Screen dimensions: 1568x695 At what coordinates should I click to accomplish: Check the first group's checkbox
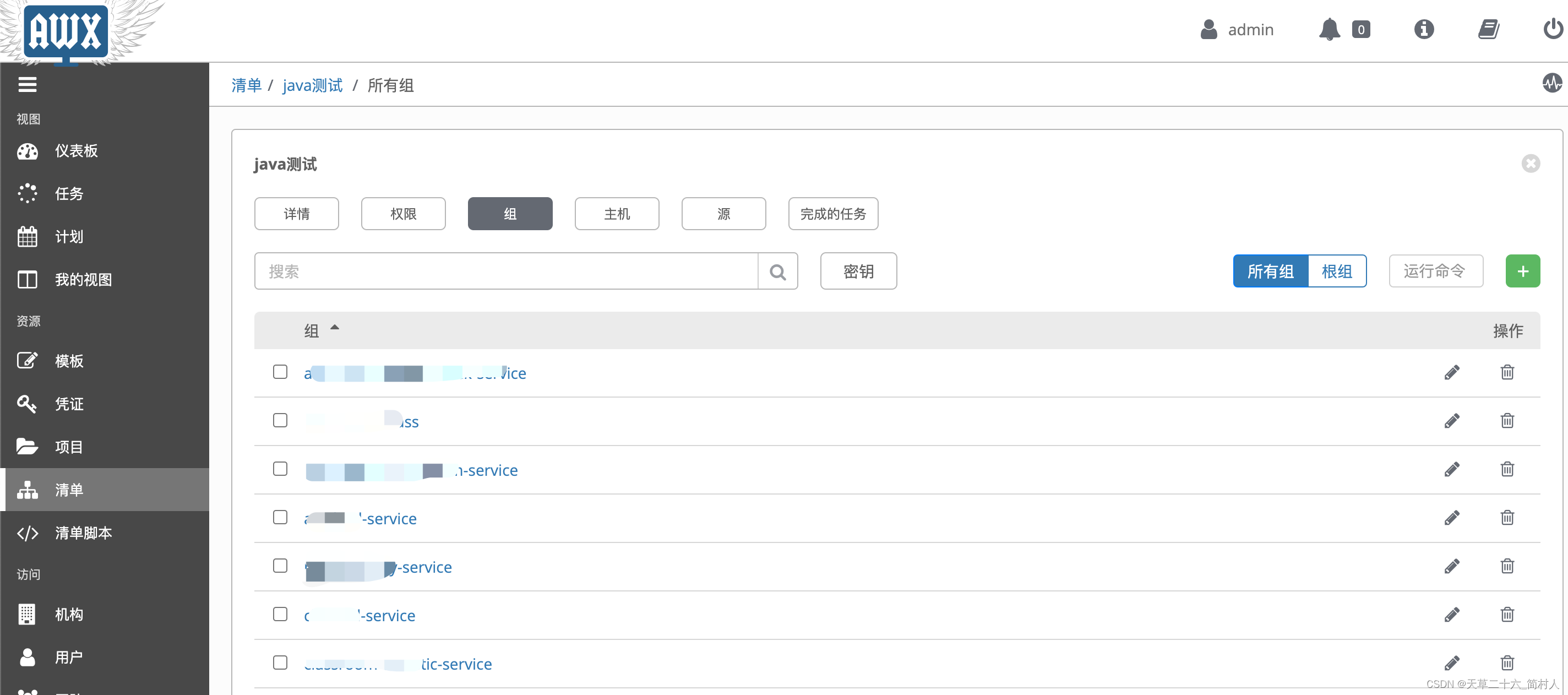[x=280, y=372]
